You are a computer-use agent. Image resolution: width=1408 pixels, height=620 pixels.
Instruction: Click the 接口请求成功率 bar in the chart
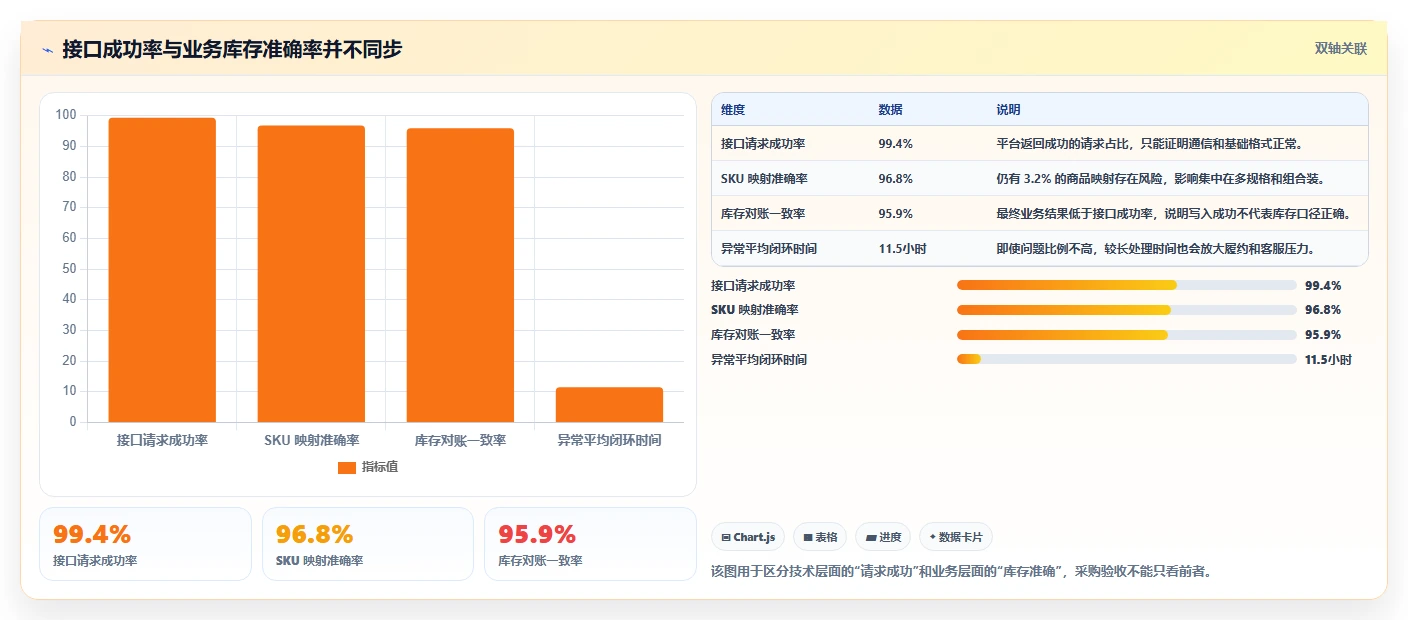pos(162,270)
